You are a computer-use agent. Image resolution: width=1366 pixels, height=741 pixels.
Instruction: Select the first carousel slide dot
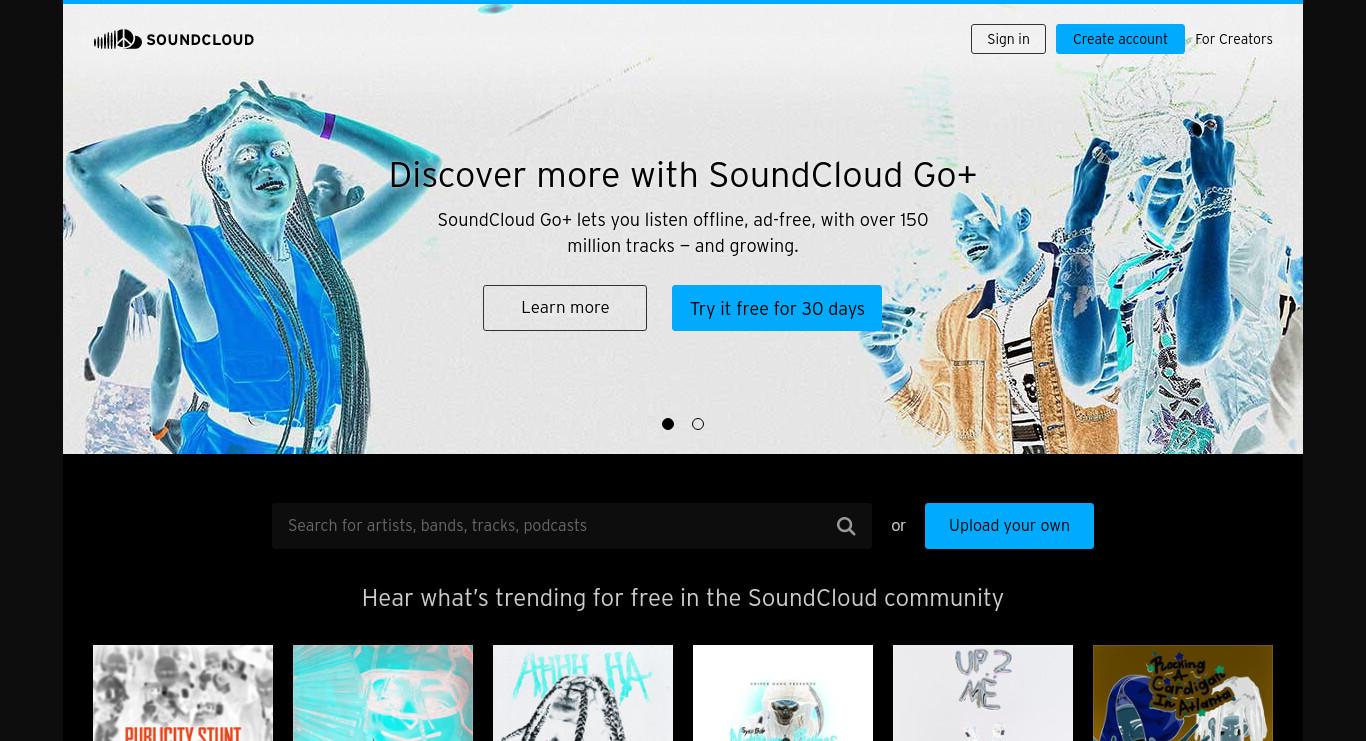coord(668,424)
